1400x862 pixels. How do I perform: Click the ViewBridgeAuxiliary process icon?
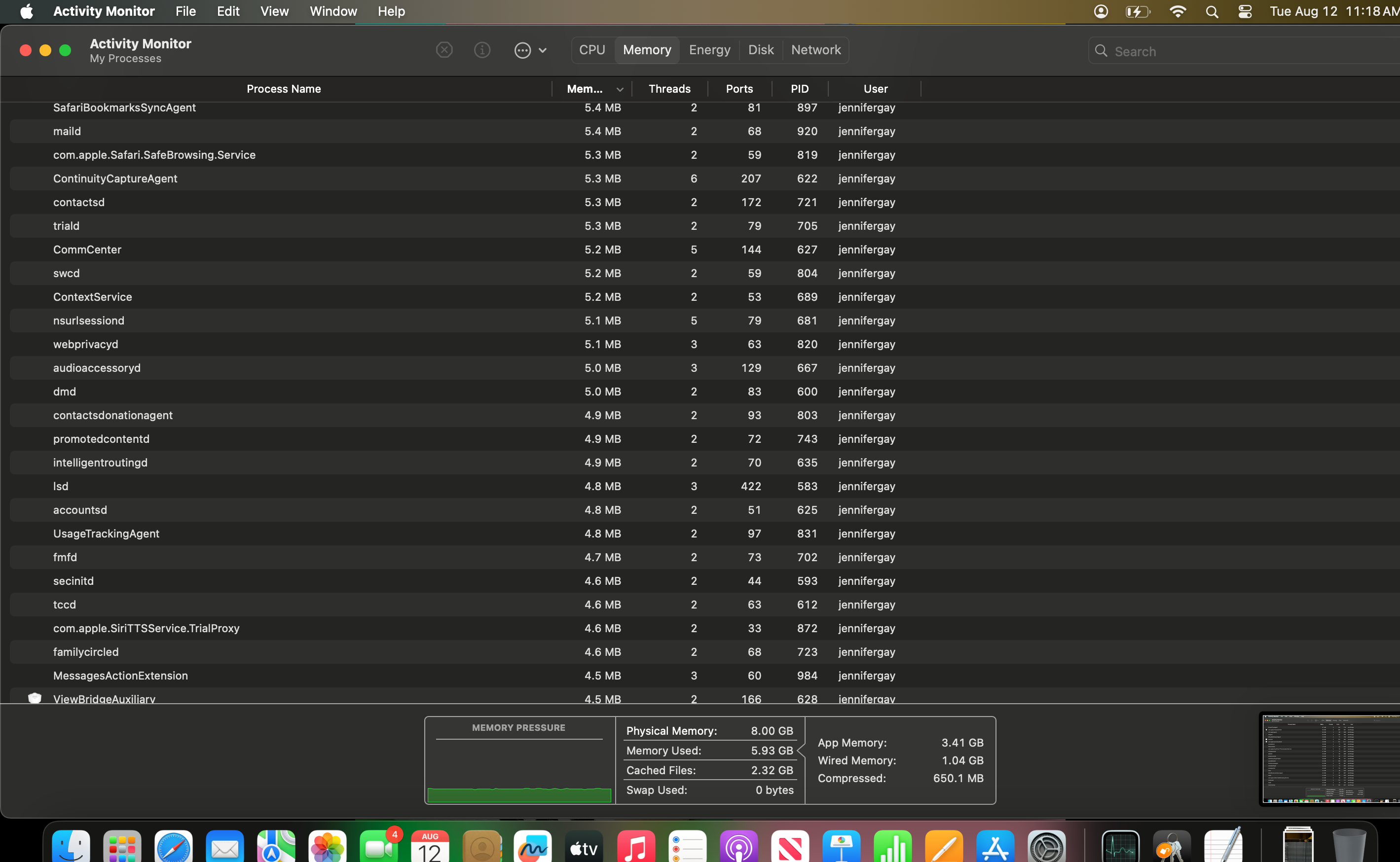pos(35,698)
